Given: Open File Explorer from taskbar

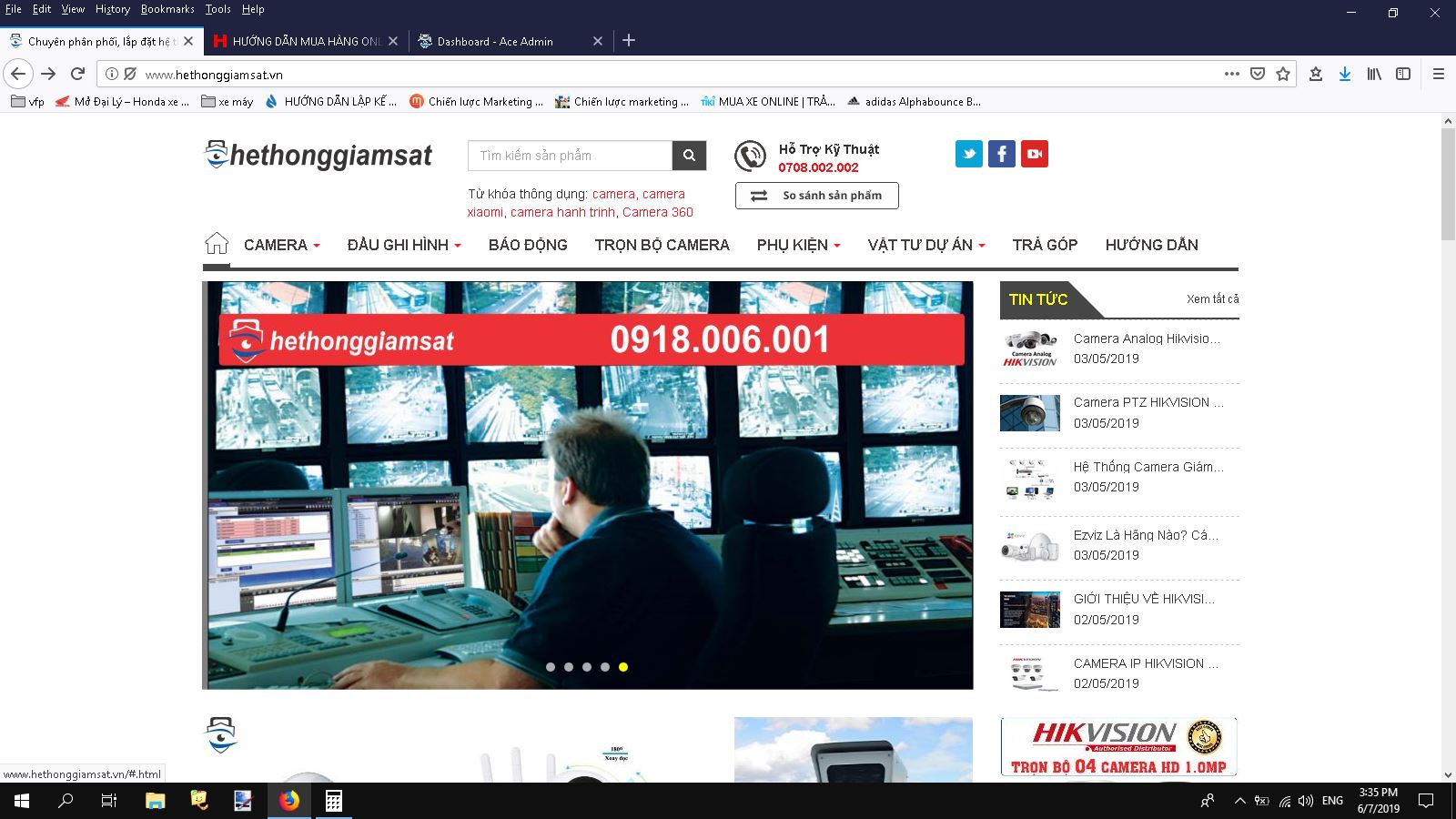Looking at the screenshot, I should point(156,801).
